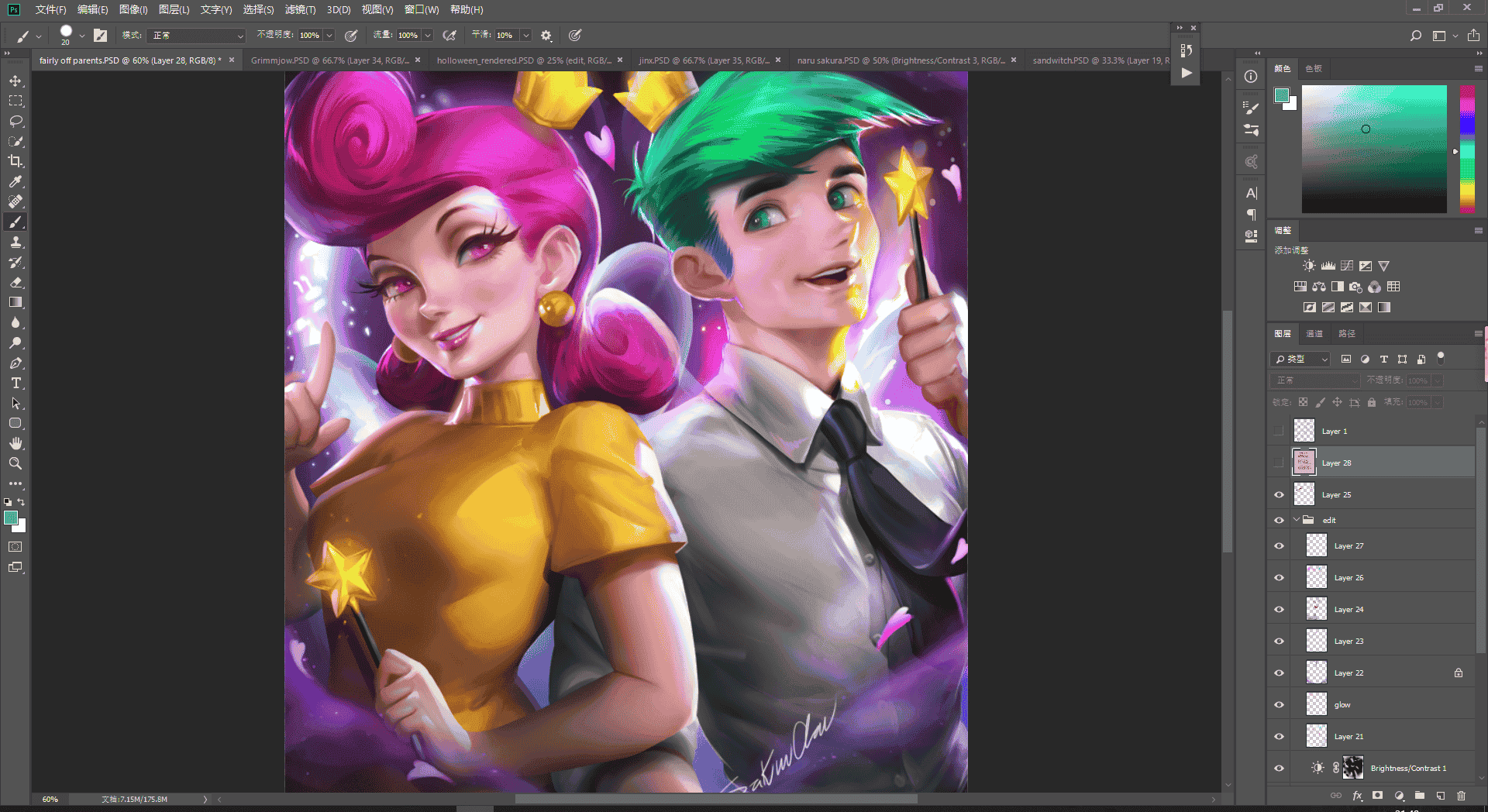The width and height of the screenshot is (1488, 812).
Task: Select the Rectangular Marquee tool
Action: (15, 101)
